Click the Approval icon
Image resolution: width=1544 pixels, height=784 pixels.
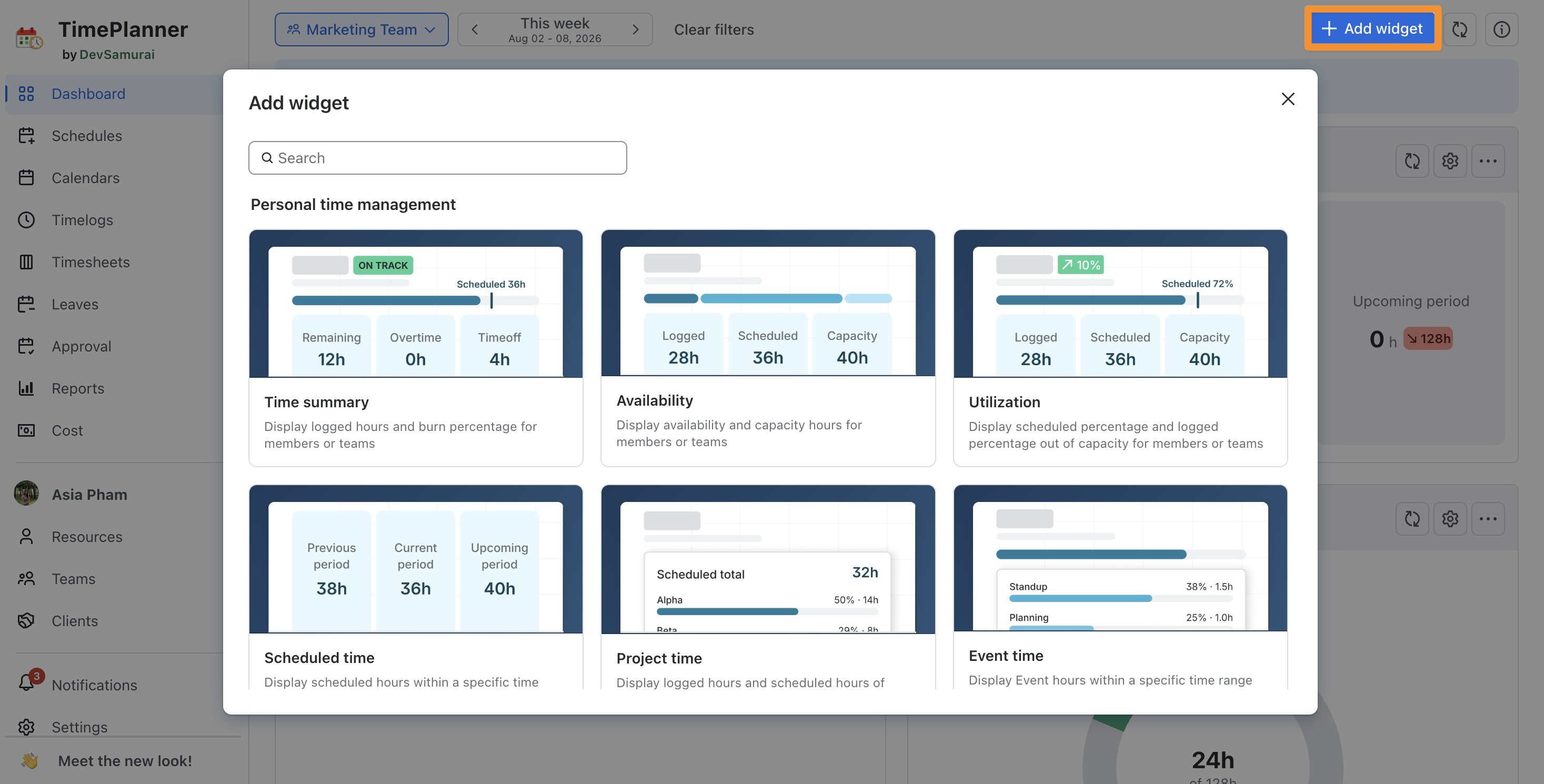coord(26,346)
